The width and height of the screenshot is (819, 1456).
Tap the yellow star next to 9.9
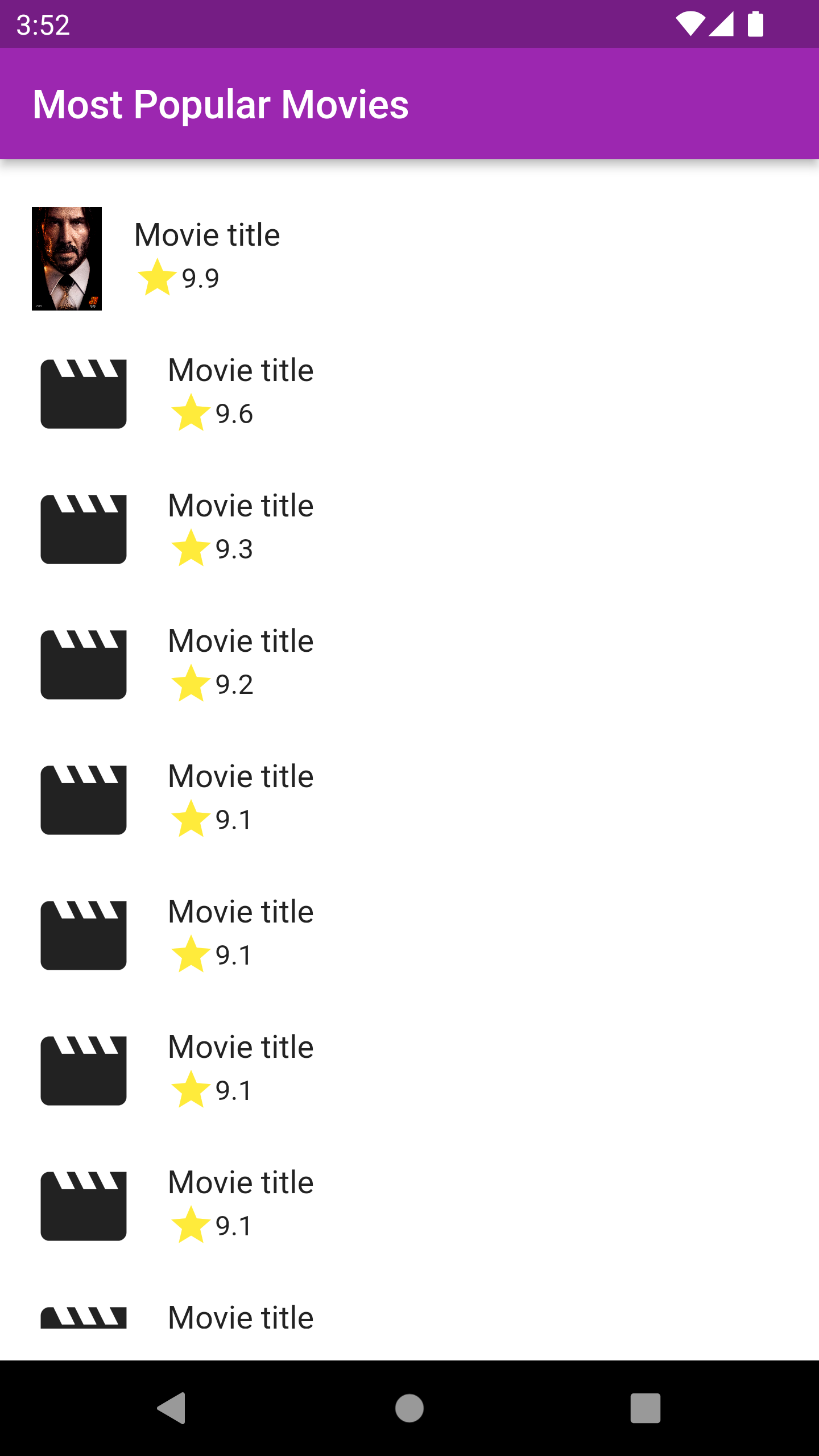coord(157,278)
